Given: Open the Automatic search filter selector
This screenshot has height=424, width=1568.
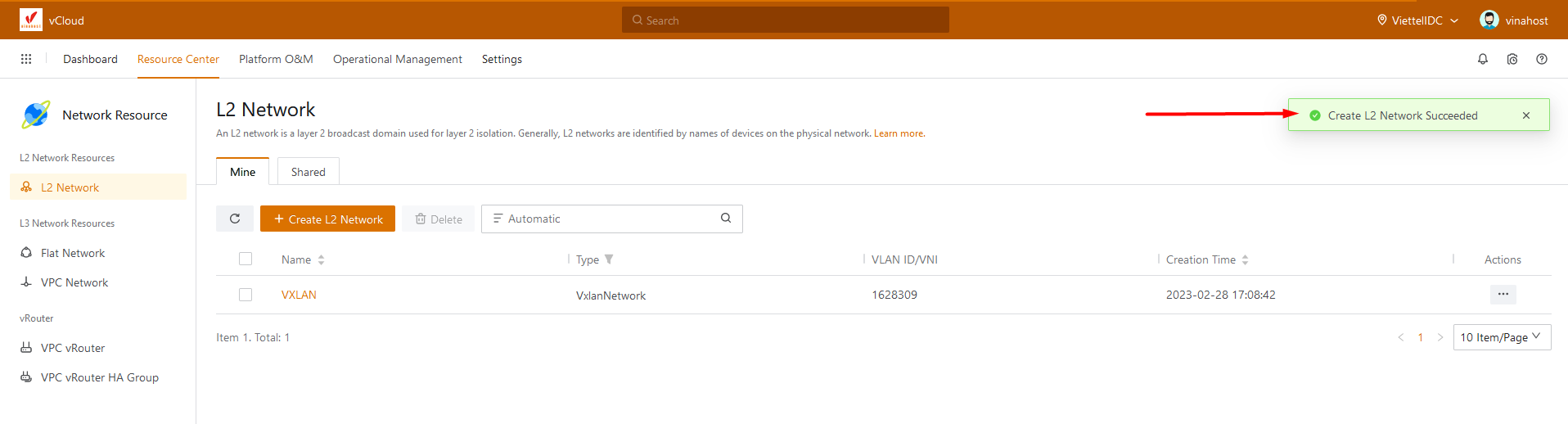Looking at the screenshot, I should (x=527, y=219).
